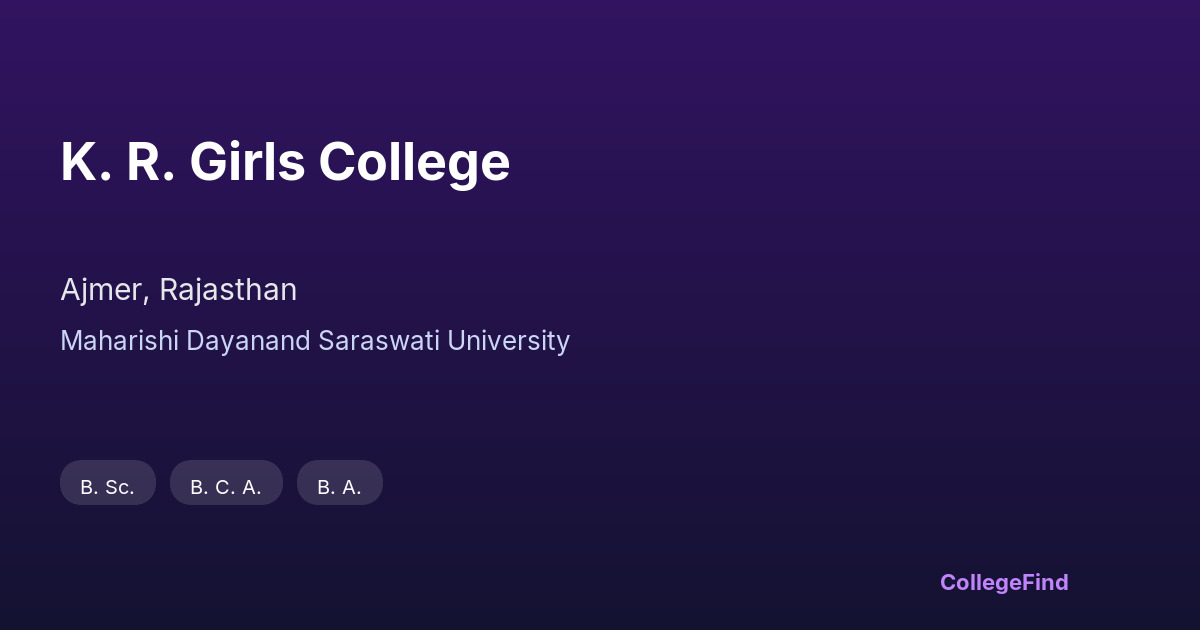Click the word "Girls" in the title

(247, 162)
